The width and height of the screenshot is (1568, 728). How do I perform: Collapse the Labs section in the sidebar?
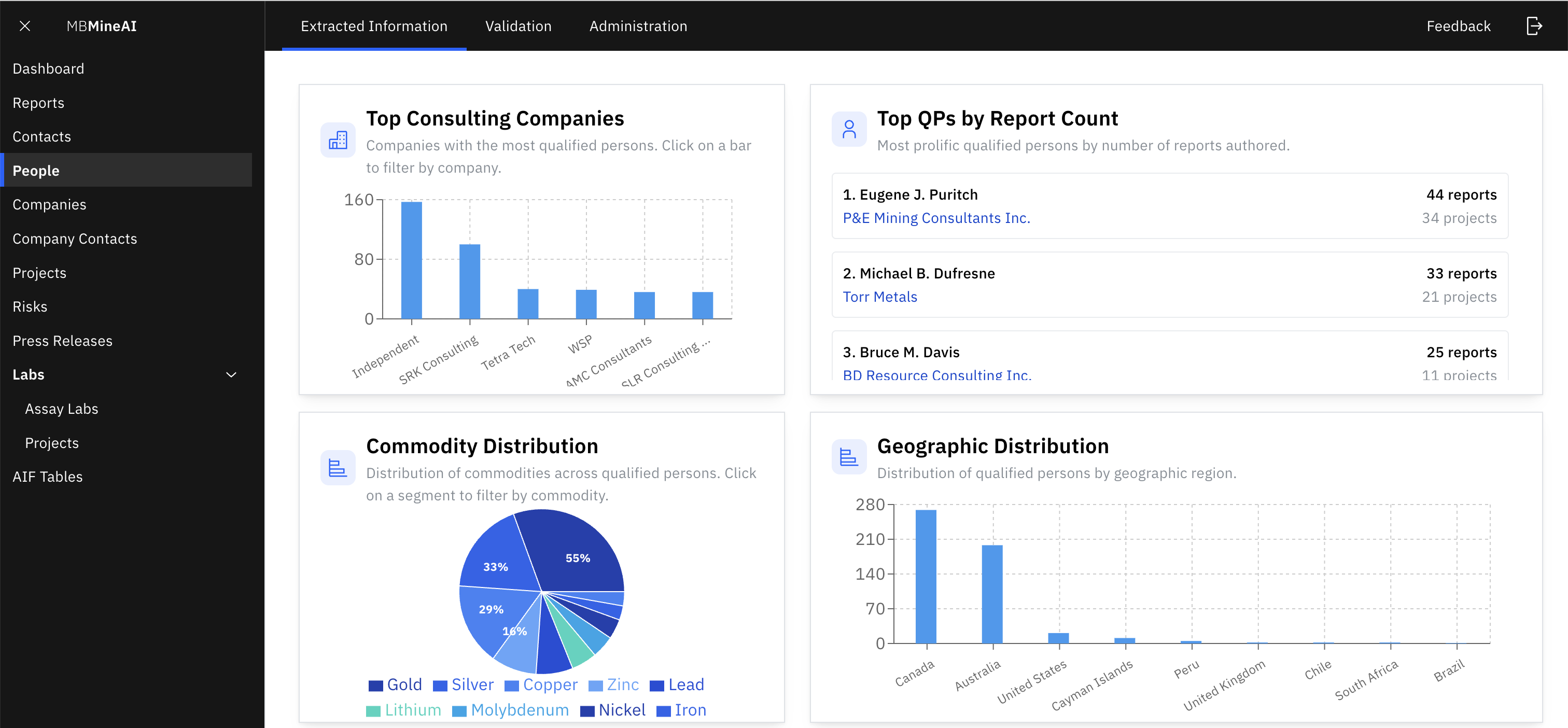[x=231, y=374]
